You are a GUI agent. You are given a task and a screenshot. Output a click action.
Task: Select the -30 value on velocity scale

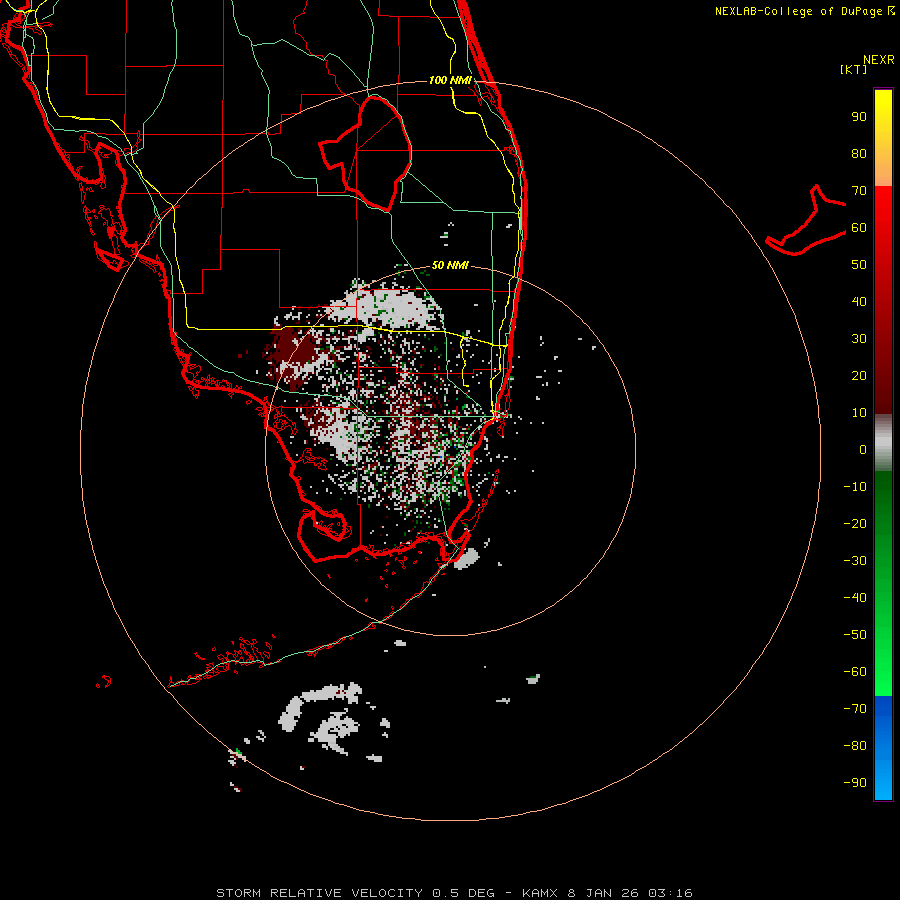coord(855,561)
